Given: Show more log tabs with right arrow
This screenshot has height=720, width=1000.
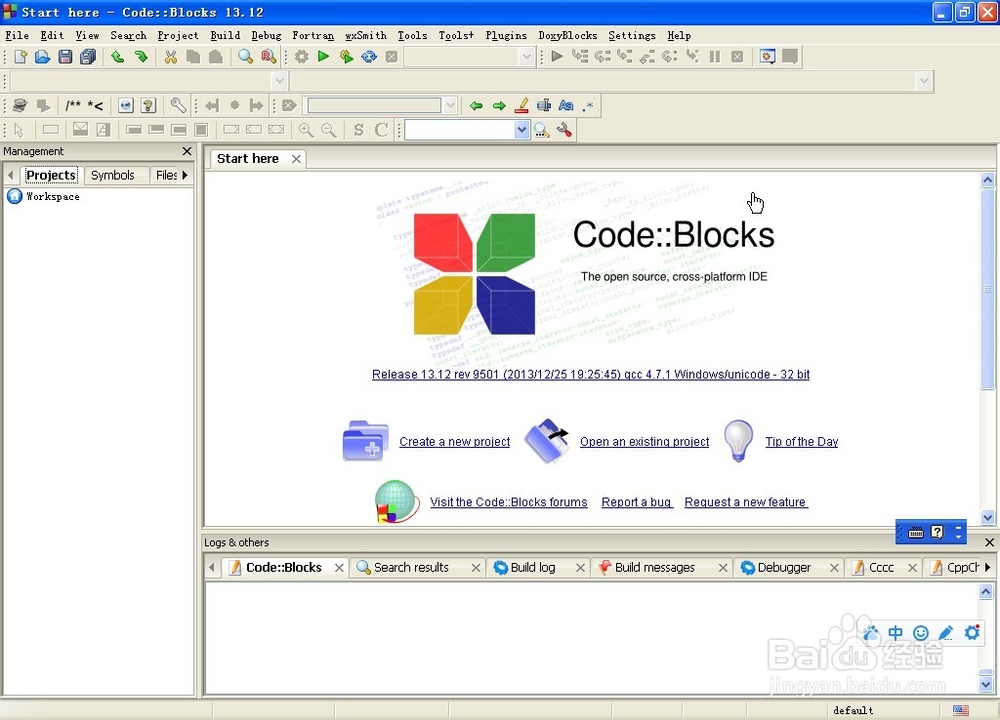Looking at the screenshot, I should click(988, 567).
